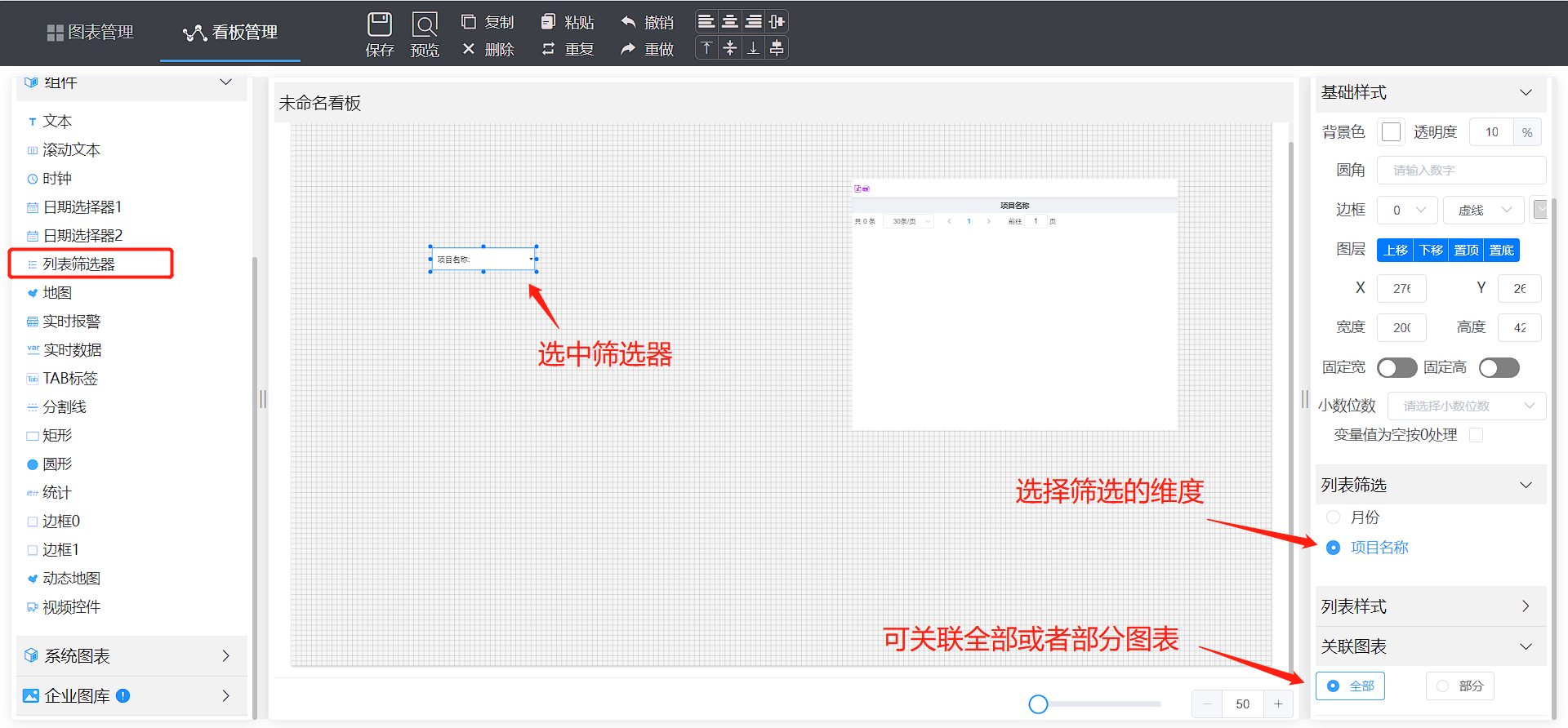Open the 虚线 border style dropdown
The height and width of the screenshot is (728, 1568).
pyautogui.click(x=1484, y=211)
